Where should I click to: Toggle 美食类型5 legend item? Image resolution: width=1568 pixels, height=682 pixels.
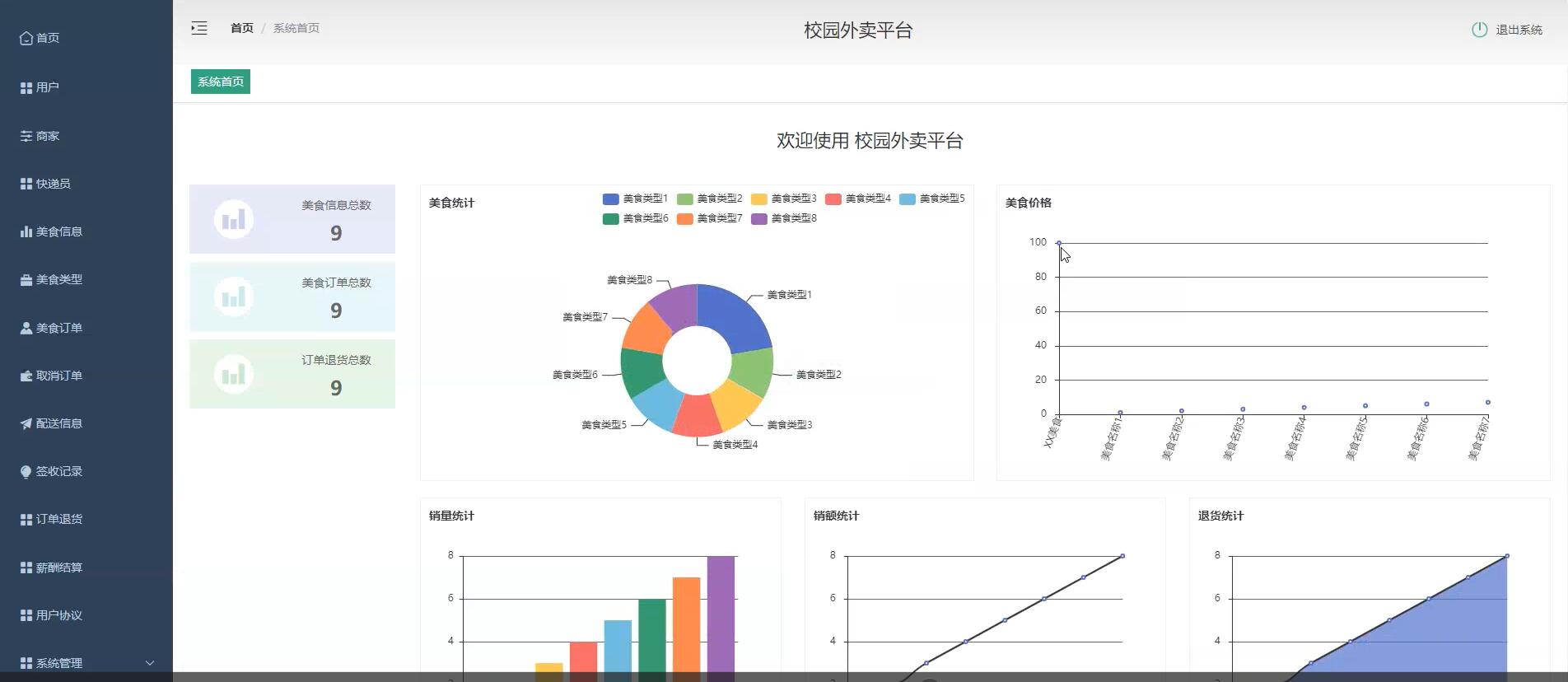[931, 199]
